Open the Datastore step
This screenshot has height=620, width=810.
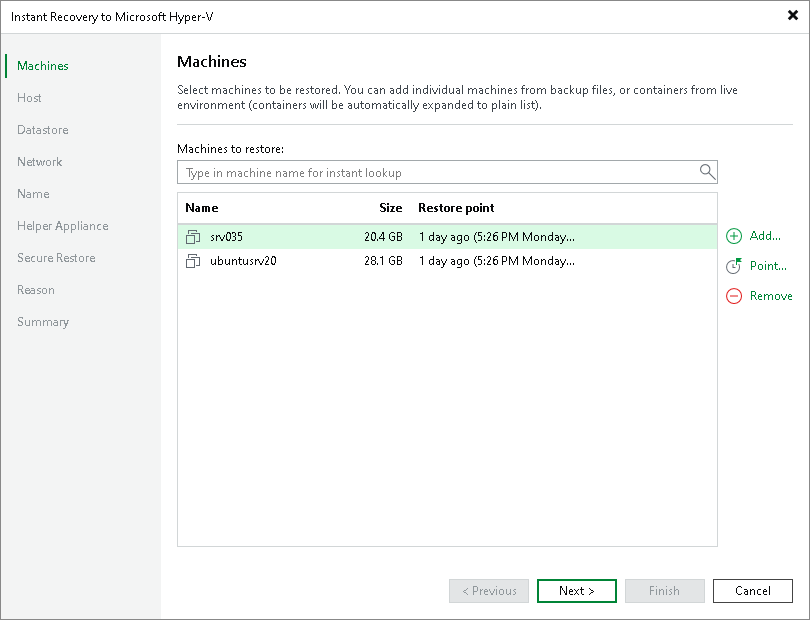coord(42,129)
